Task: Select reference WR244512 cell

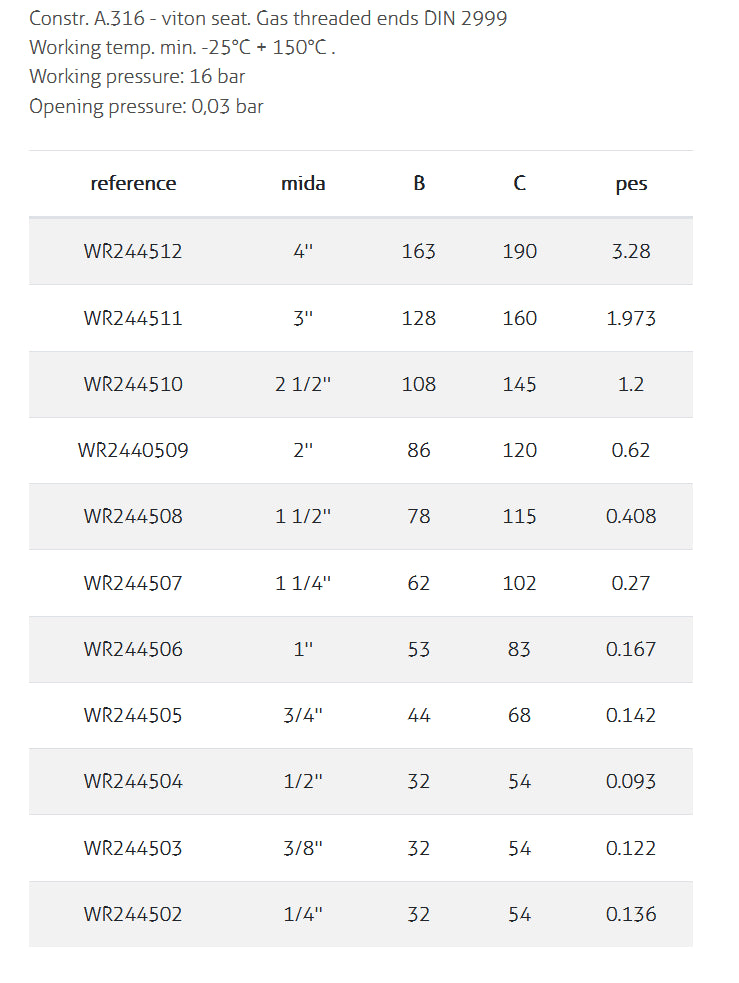Action: click(x=133, y=252)
